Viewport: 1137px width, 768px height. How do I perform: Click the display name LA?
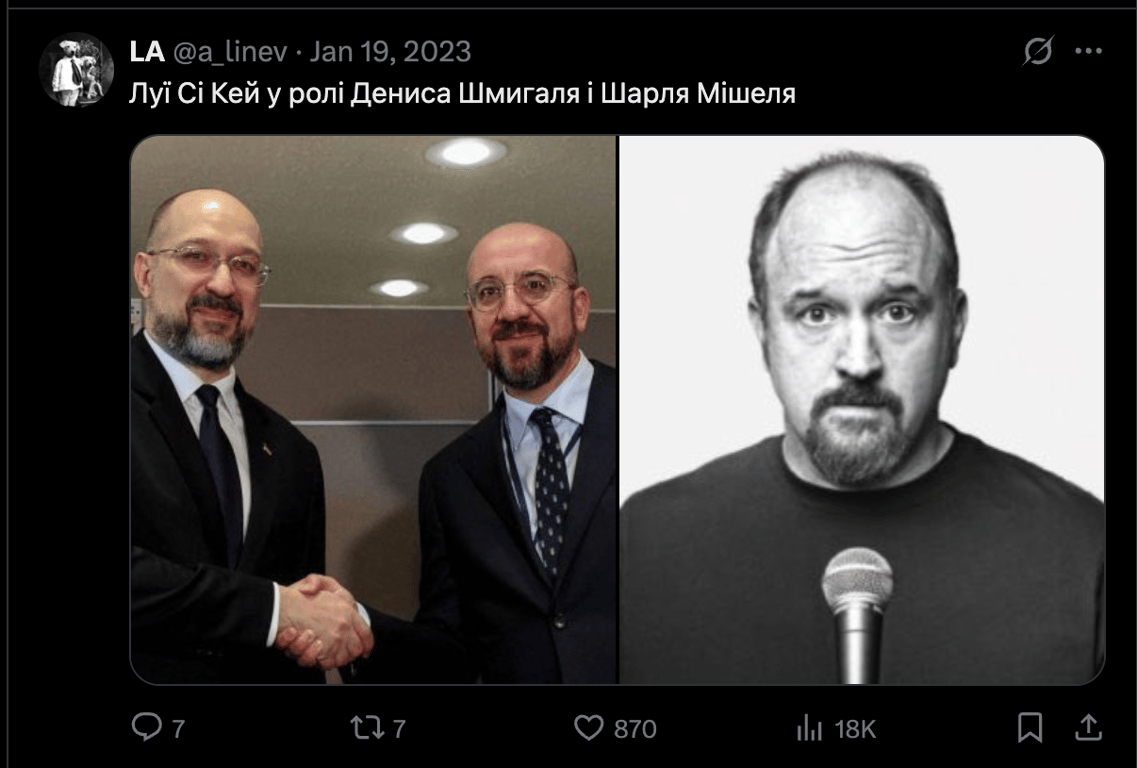pos(147,51)
